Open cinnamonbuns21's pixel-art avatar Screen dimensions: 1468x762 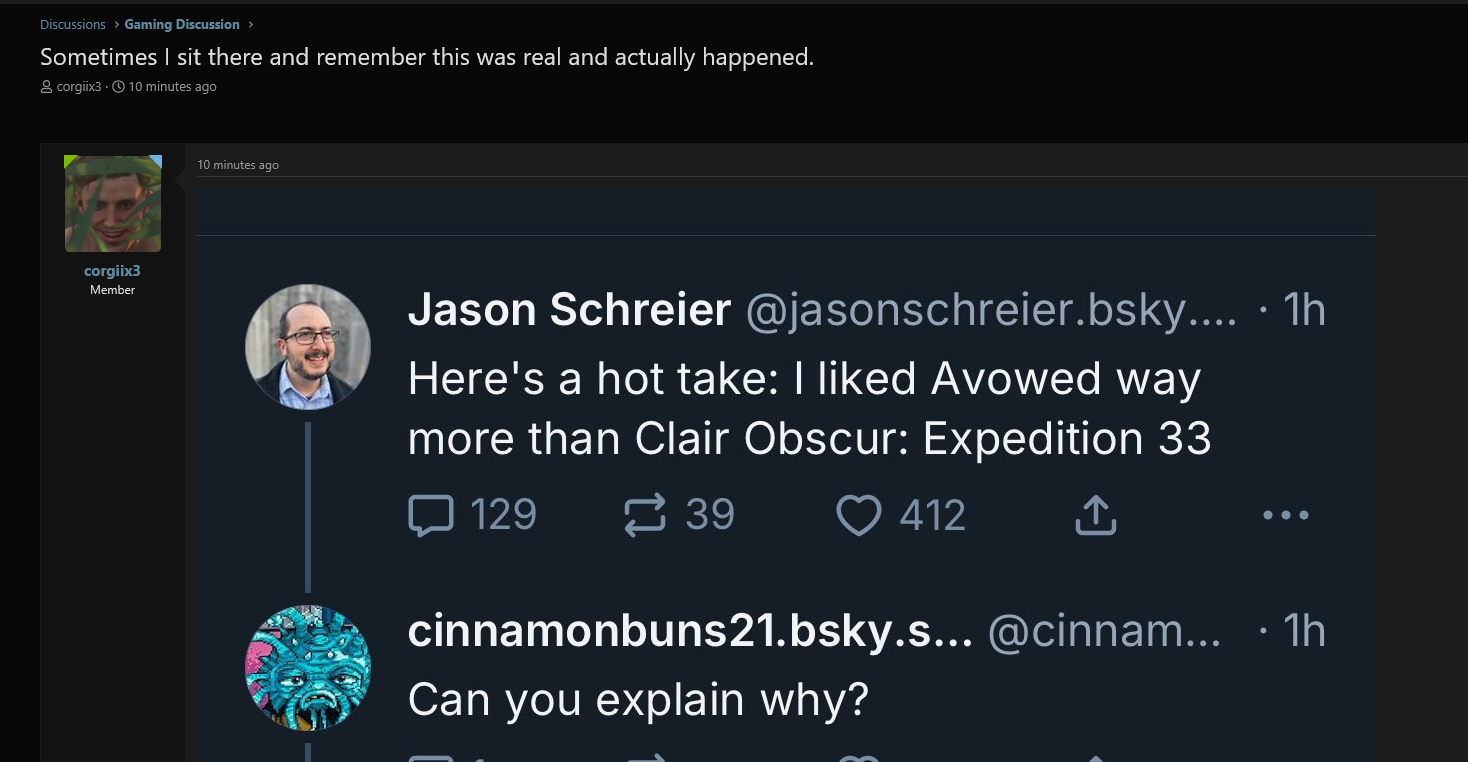pyautogui.click(x=308, y=668)
